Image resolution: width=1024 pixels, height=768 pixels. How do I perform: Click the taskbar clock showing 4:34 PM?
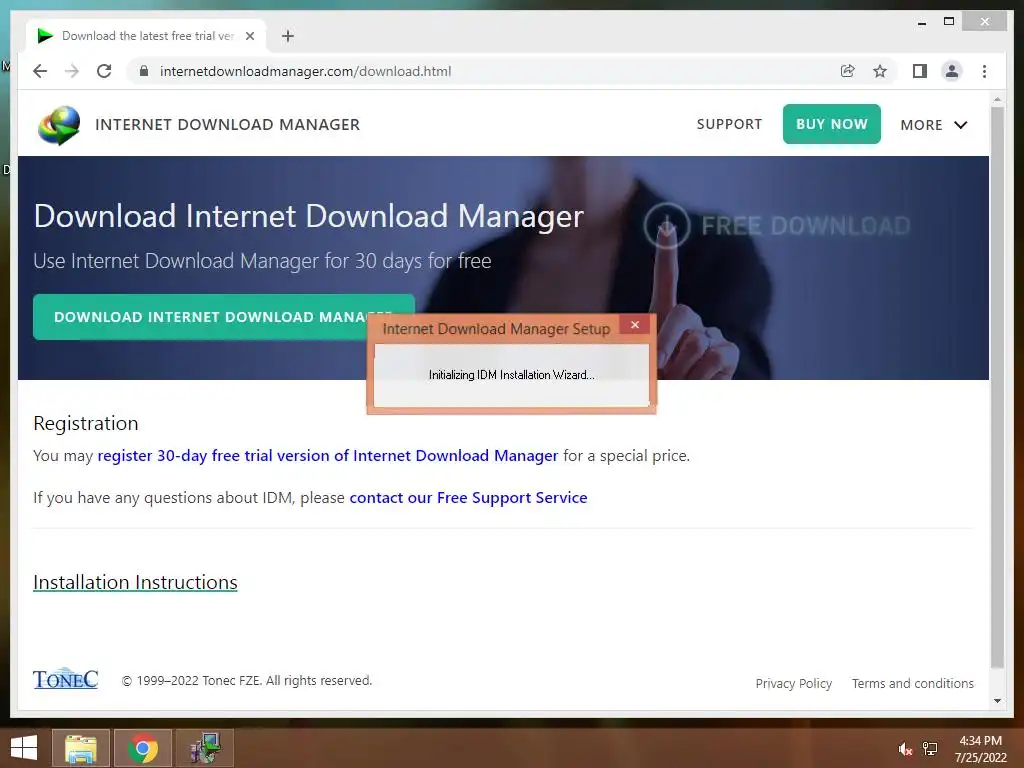click(x=980, y=749)
